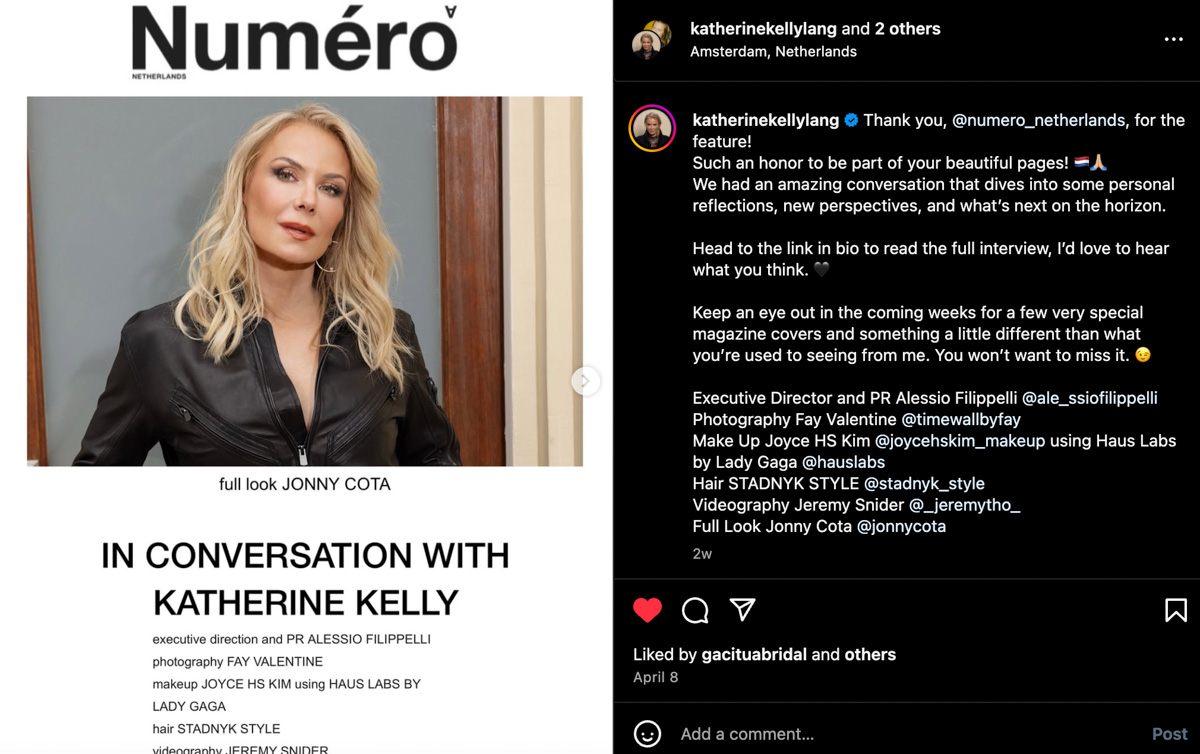Unlike the post with the red heart
Viewport: 1200px width, 754px height.
click(647, 609)
